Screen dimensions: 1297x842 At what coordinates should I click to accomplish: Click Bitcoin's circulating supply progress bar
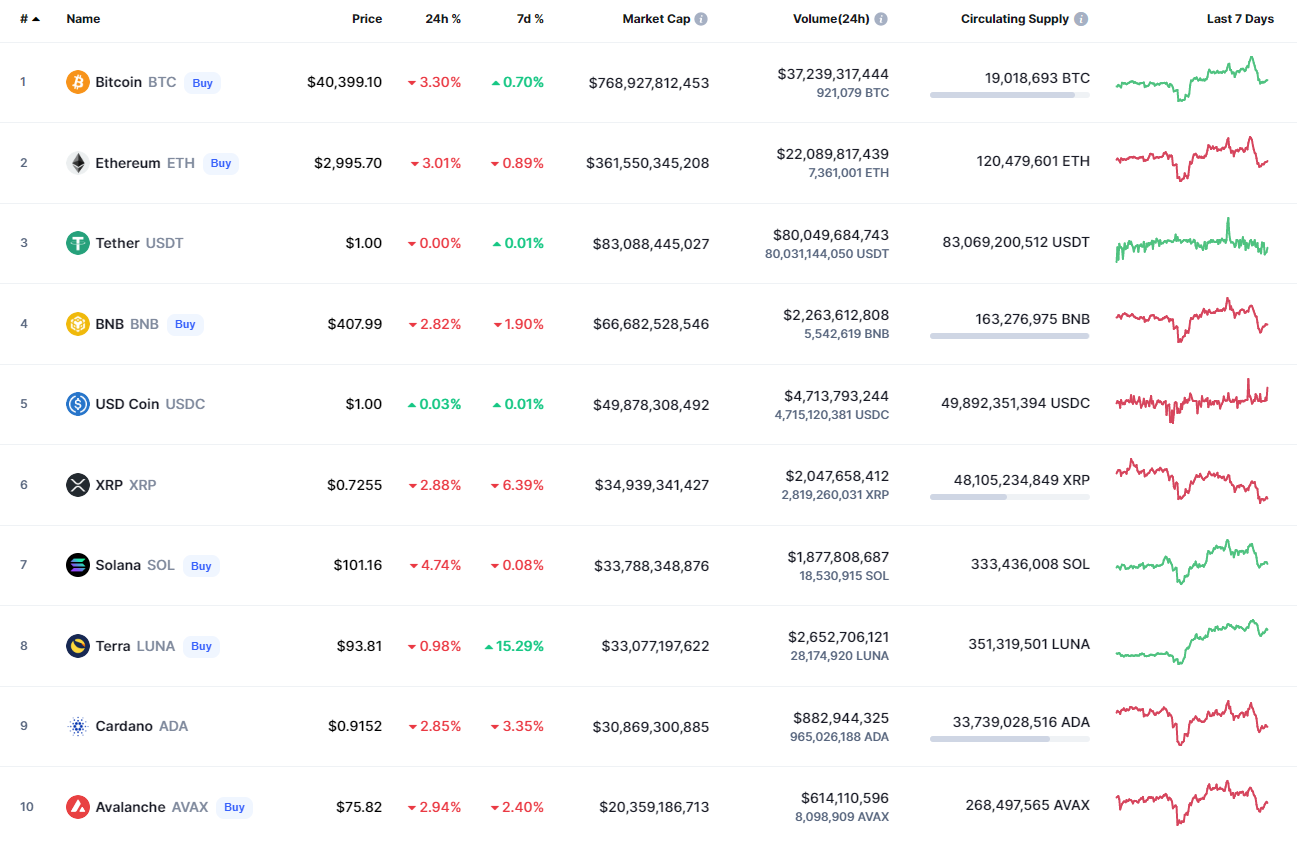point(1009,95)
